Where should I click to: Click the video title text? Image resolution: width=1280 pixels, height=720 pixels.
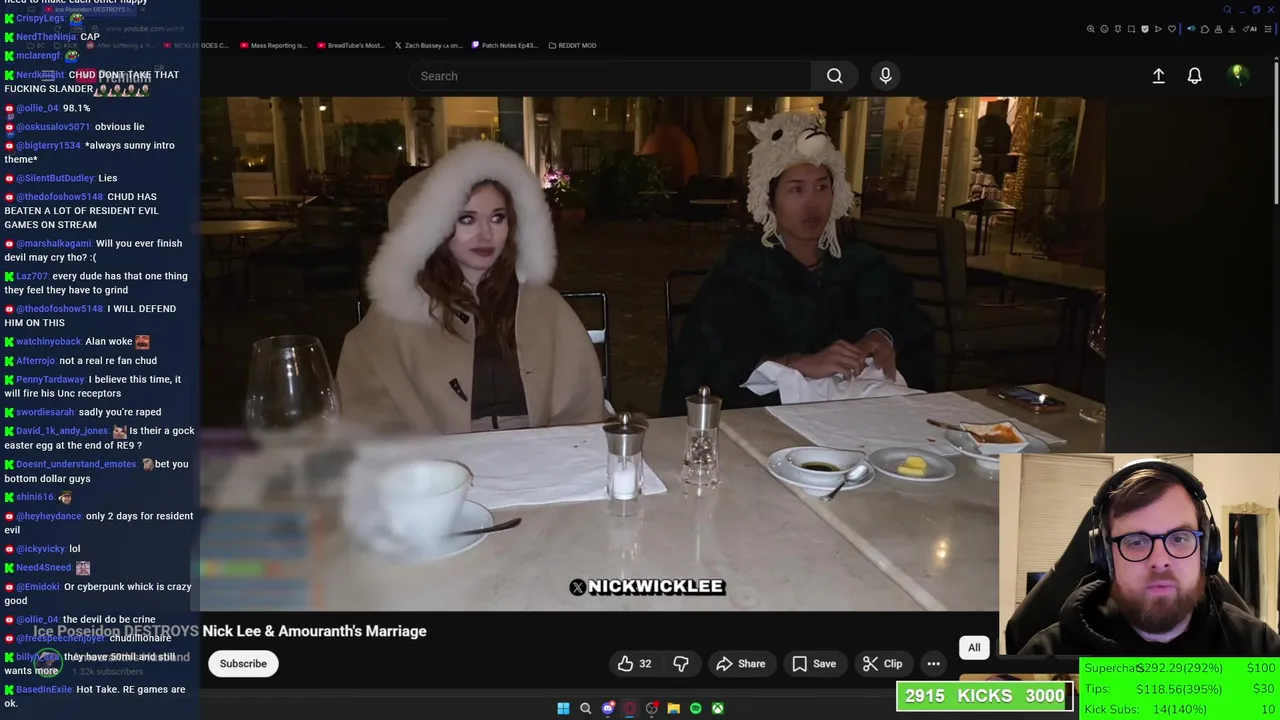click(230, 631)
